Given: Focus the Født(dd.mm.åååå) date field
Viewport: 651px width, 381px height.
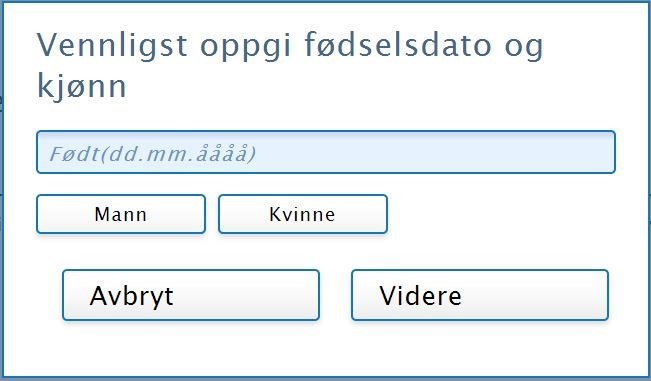Looking at the screenshot, I should tap(326, 152).
